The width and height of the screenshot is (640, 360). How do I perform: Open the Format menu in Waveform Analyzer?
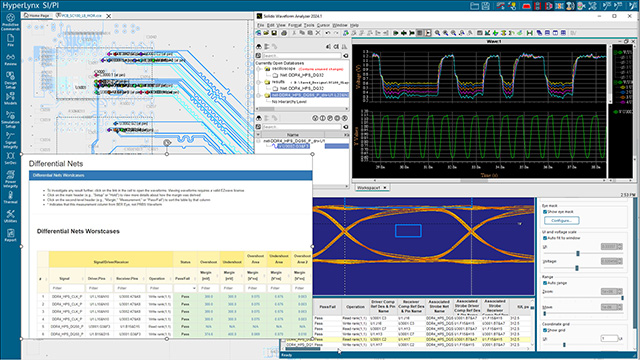click(294, 25)
